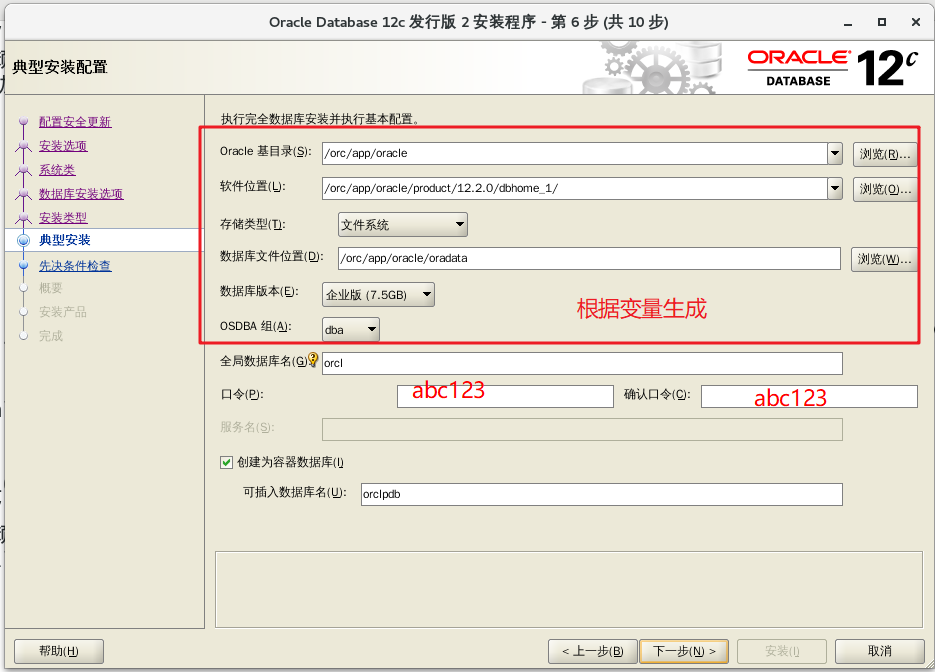The image size is (935, 672).
Task: Go to the 安装类型 step
Action: coord(63,217)
